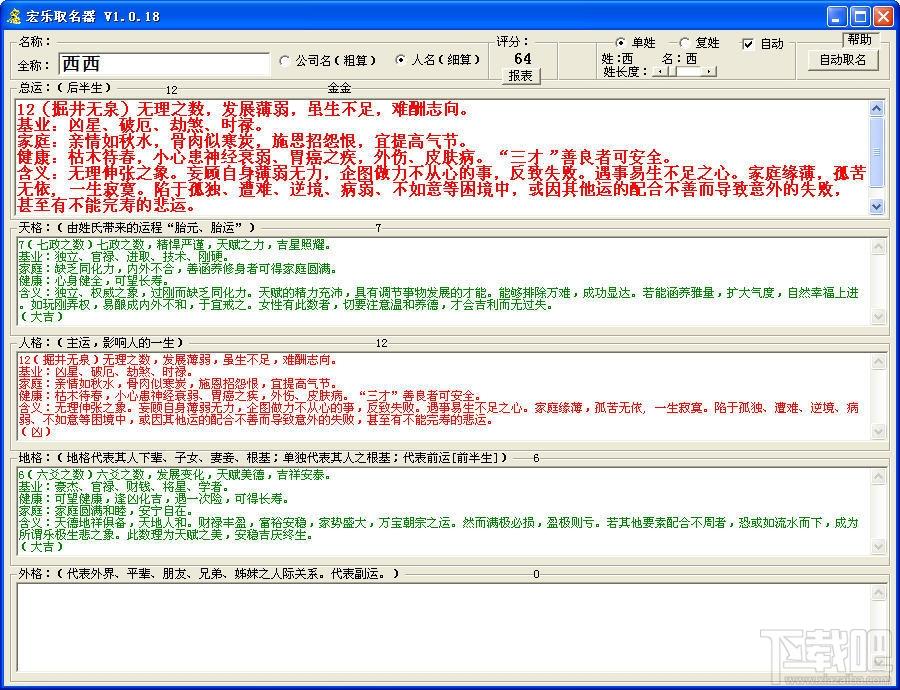Viewport: 900px width, 690px height.
Task: Click the 报表 button
Action: coord(521,76)
